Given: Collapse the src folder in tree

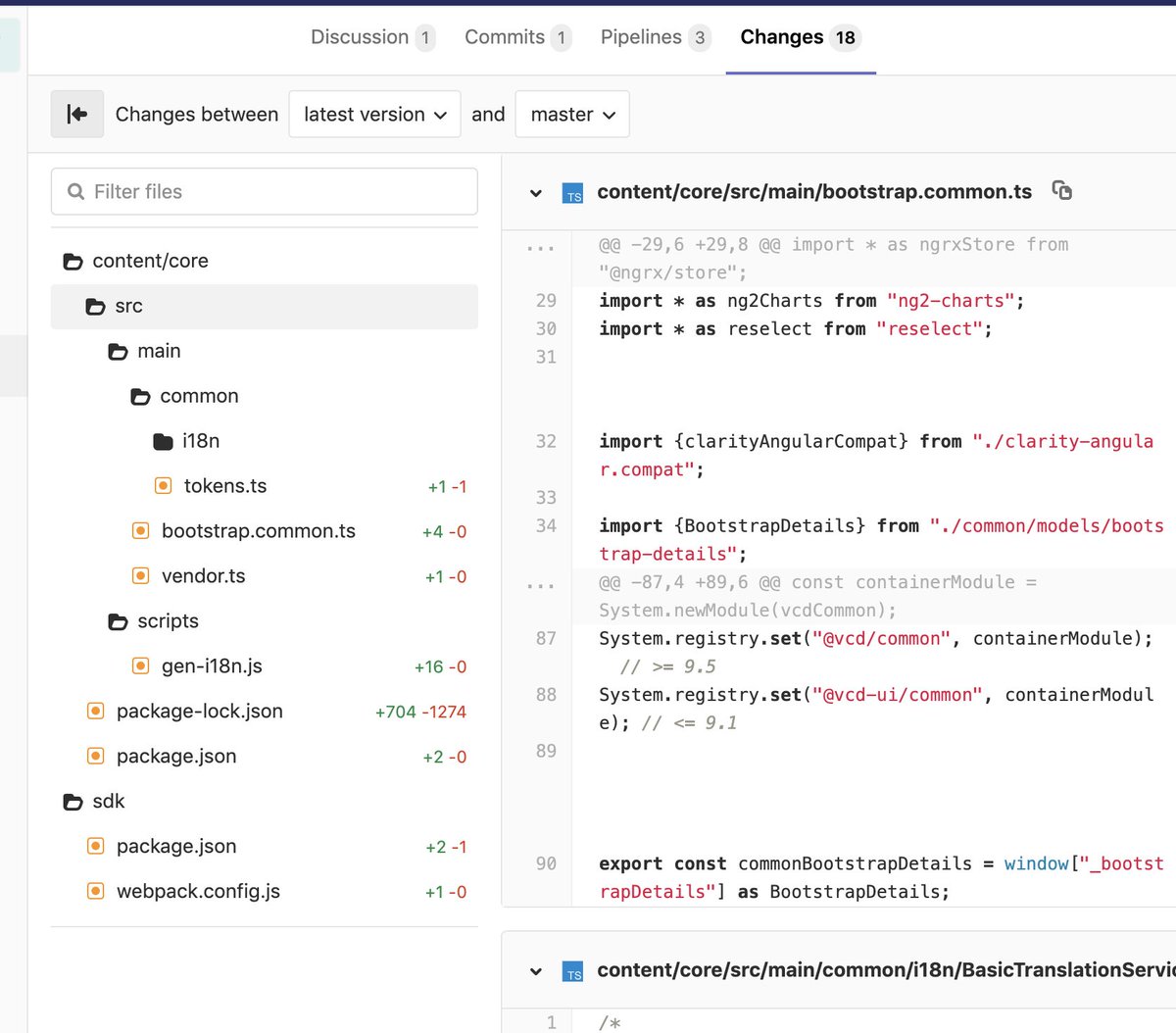Looking at the screenshot, I should [x=265, y=306].
